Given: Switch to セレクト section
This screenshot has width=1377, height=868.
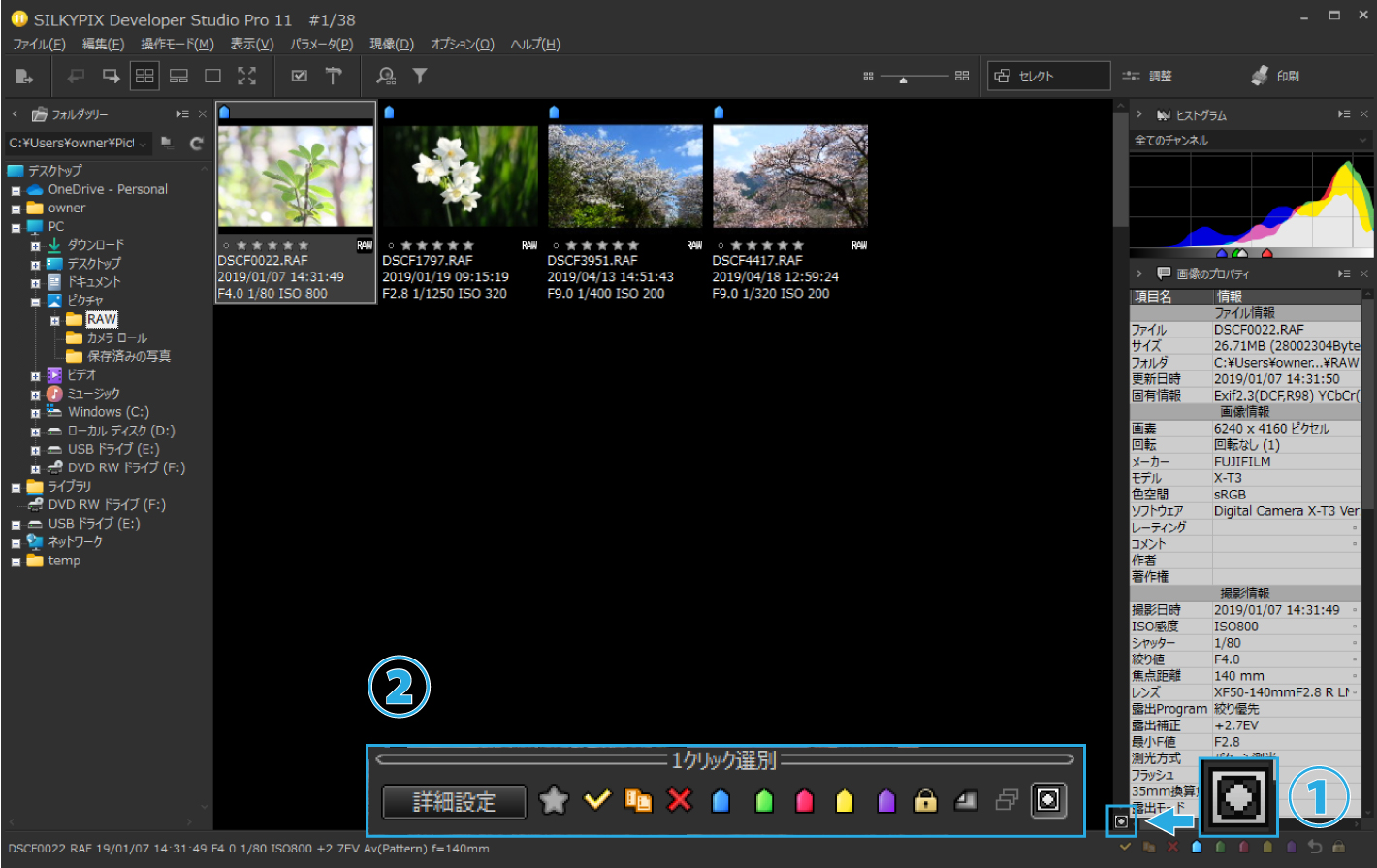Looking at the screenshot, I should click(1048, 76).
